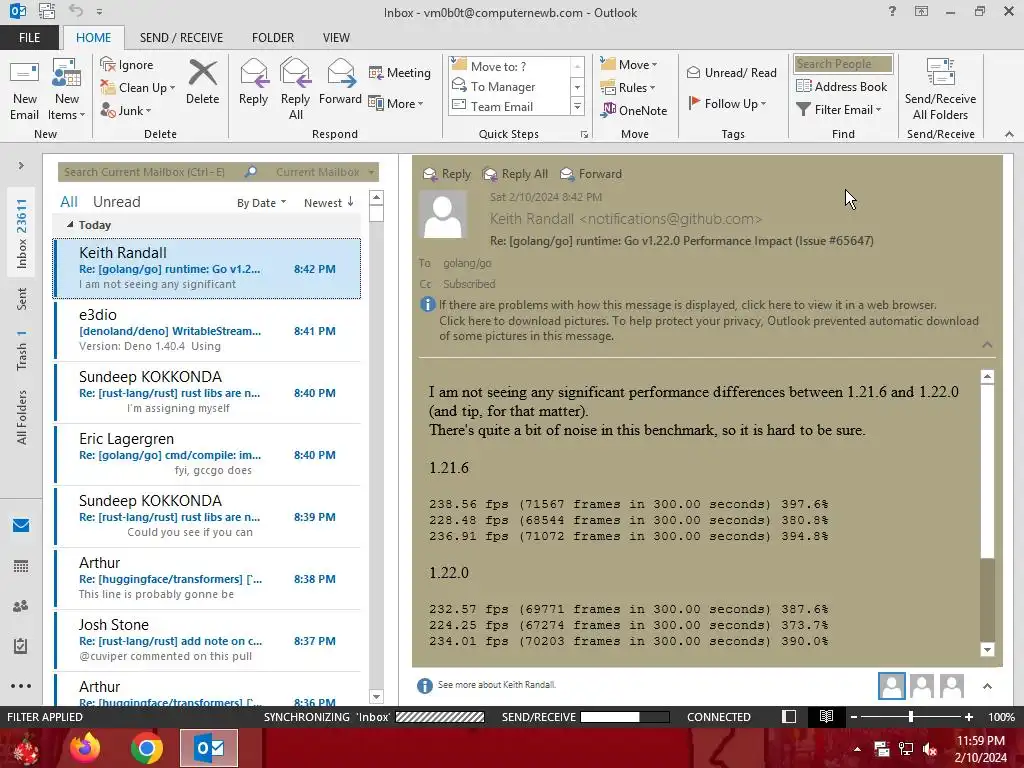Switch to the FOLDER tab
The image size is (1024, 768).
coord(273,38)
